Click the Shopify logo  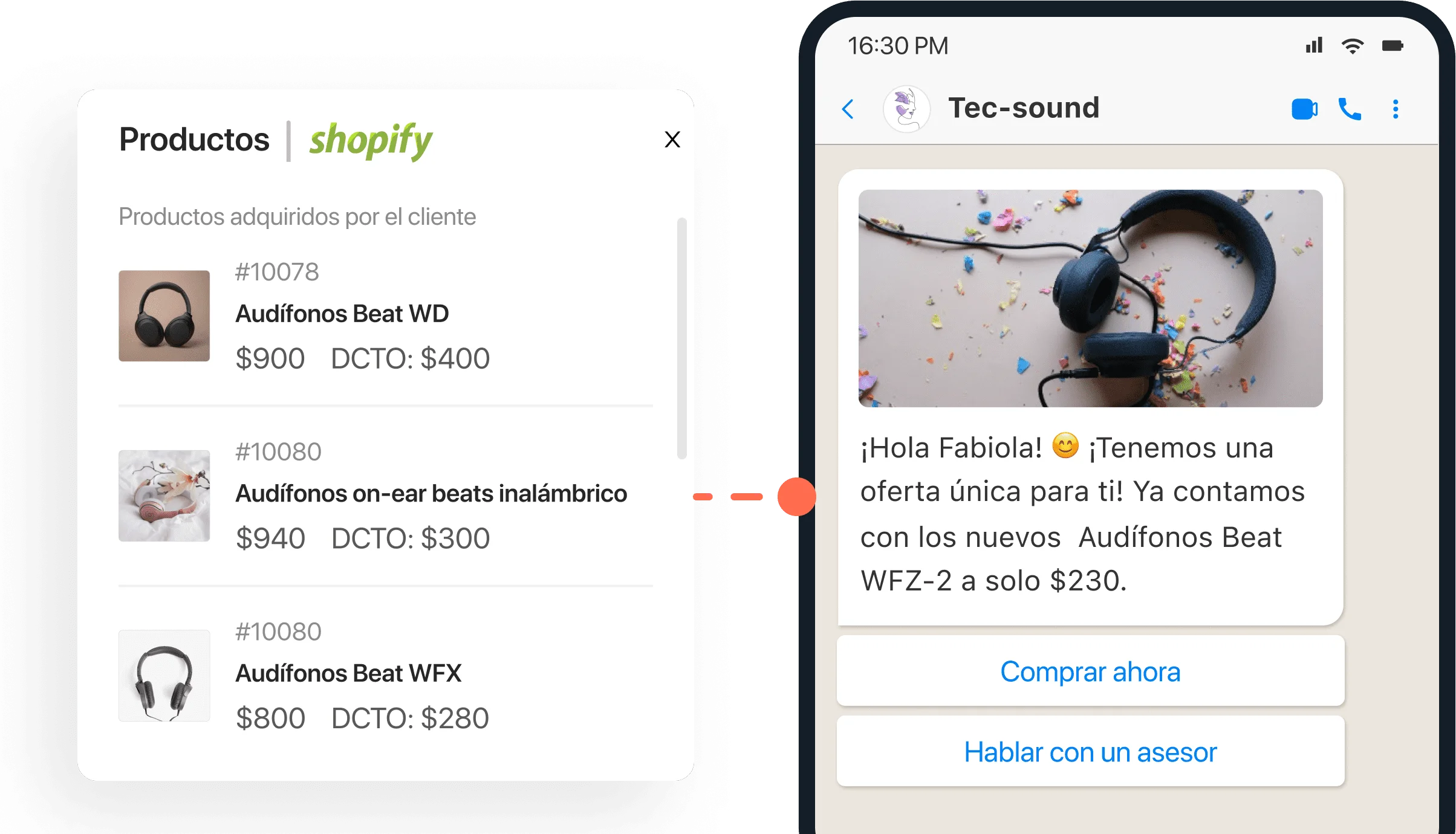click(x=371, y=141)
